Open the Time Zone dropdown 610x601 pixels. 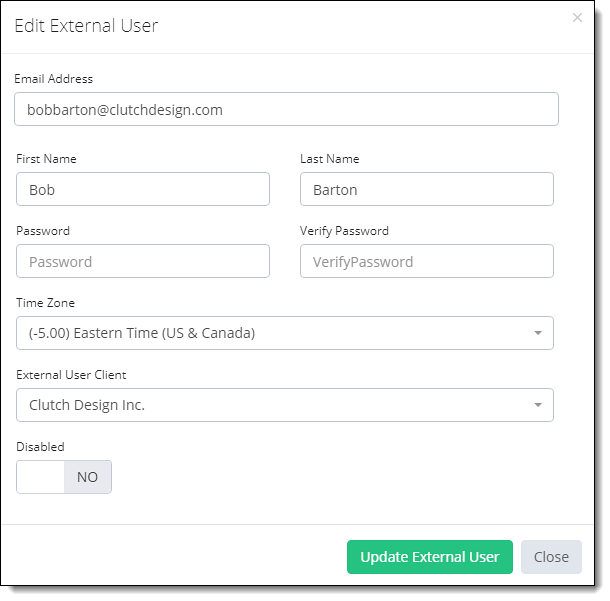coord(285,333)
